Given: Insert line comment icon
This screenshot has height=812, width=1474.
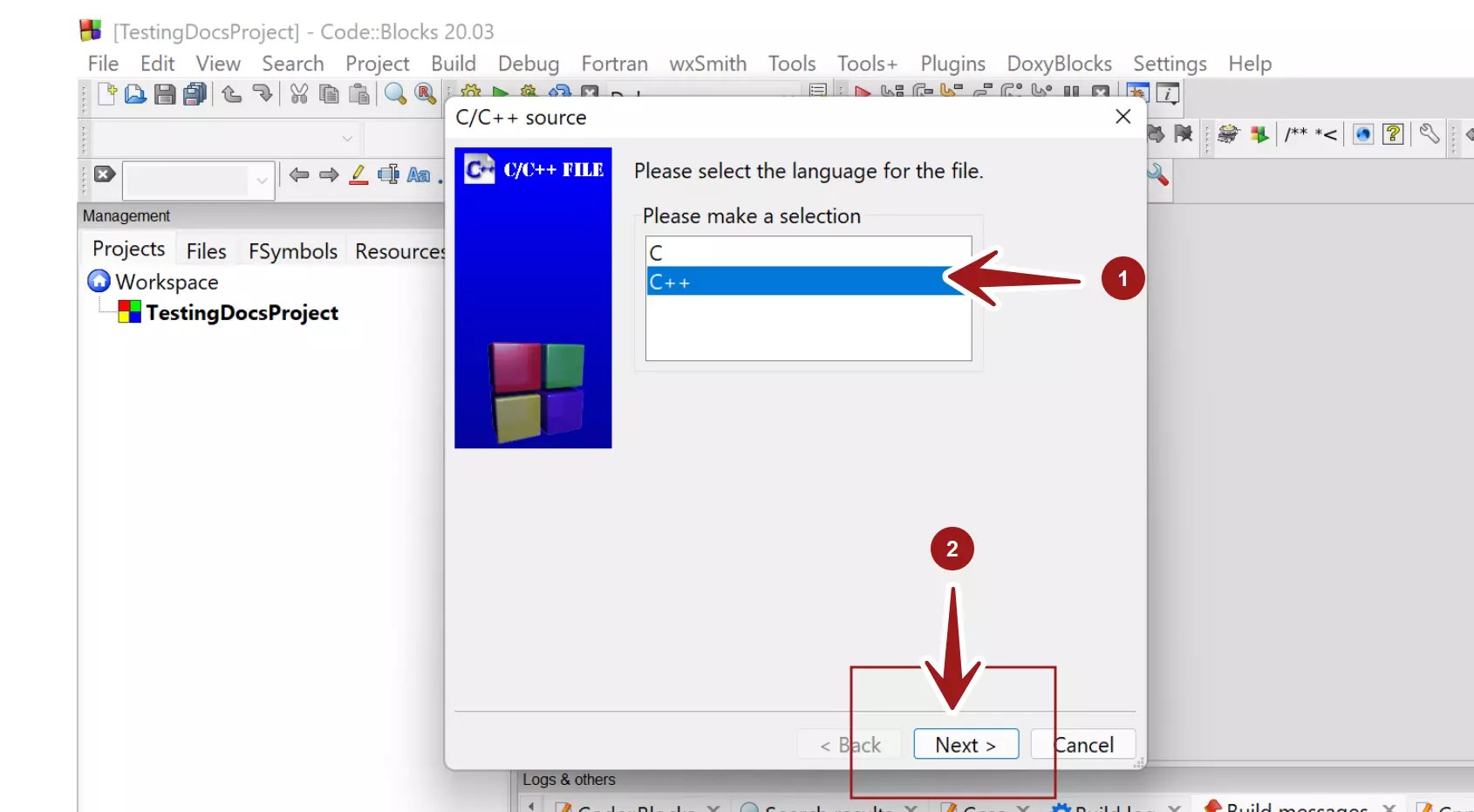Looking at the screenshot, I should click(1326, 133).
